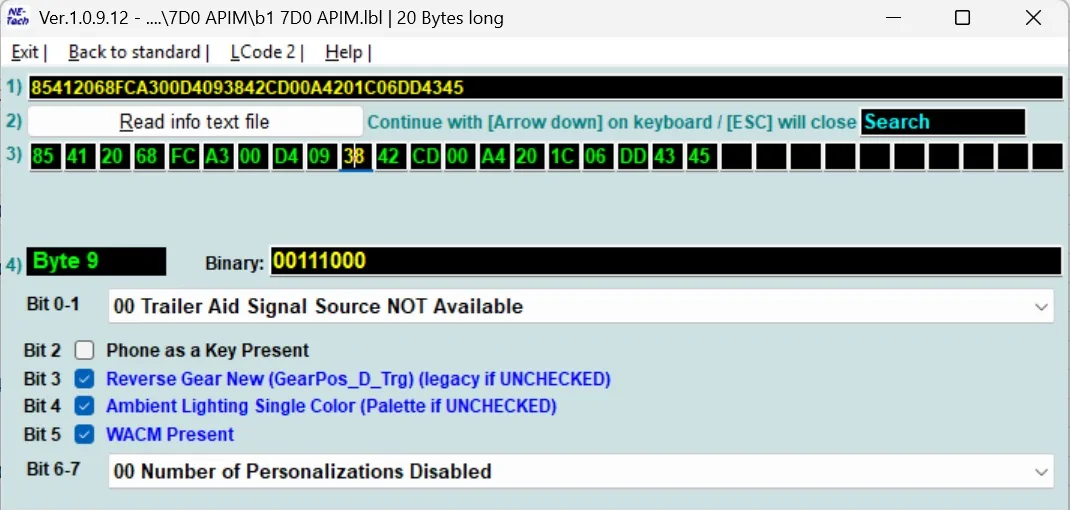Open the Help menu

(343, 53)
